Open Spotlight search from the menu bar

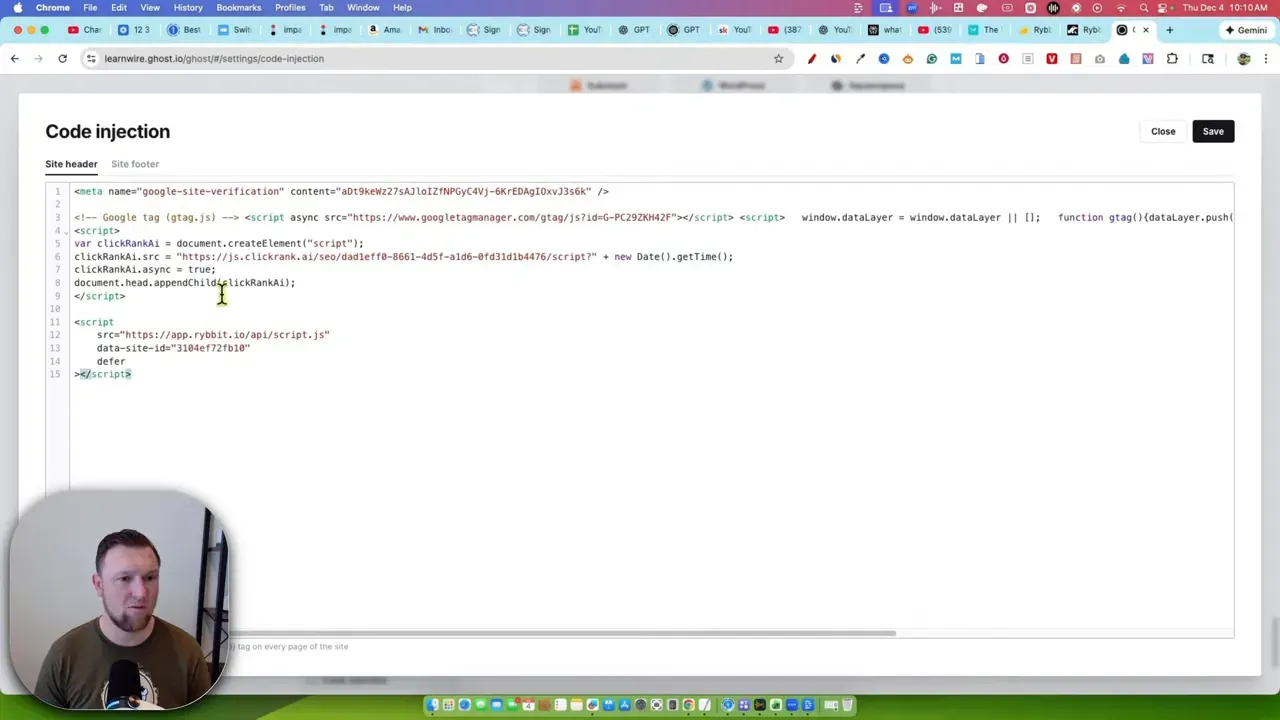[x=1143, y=8]
